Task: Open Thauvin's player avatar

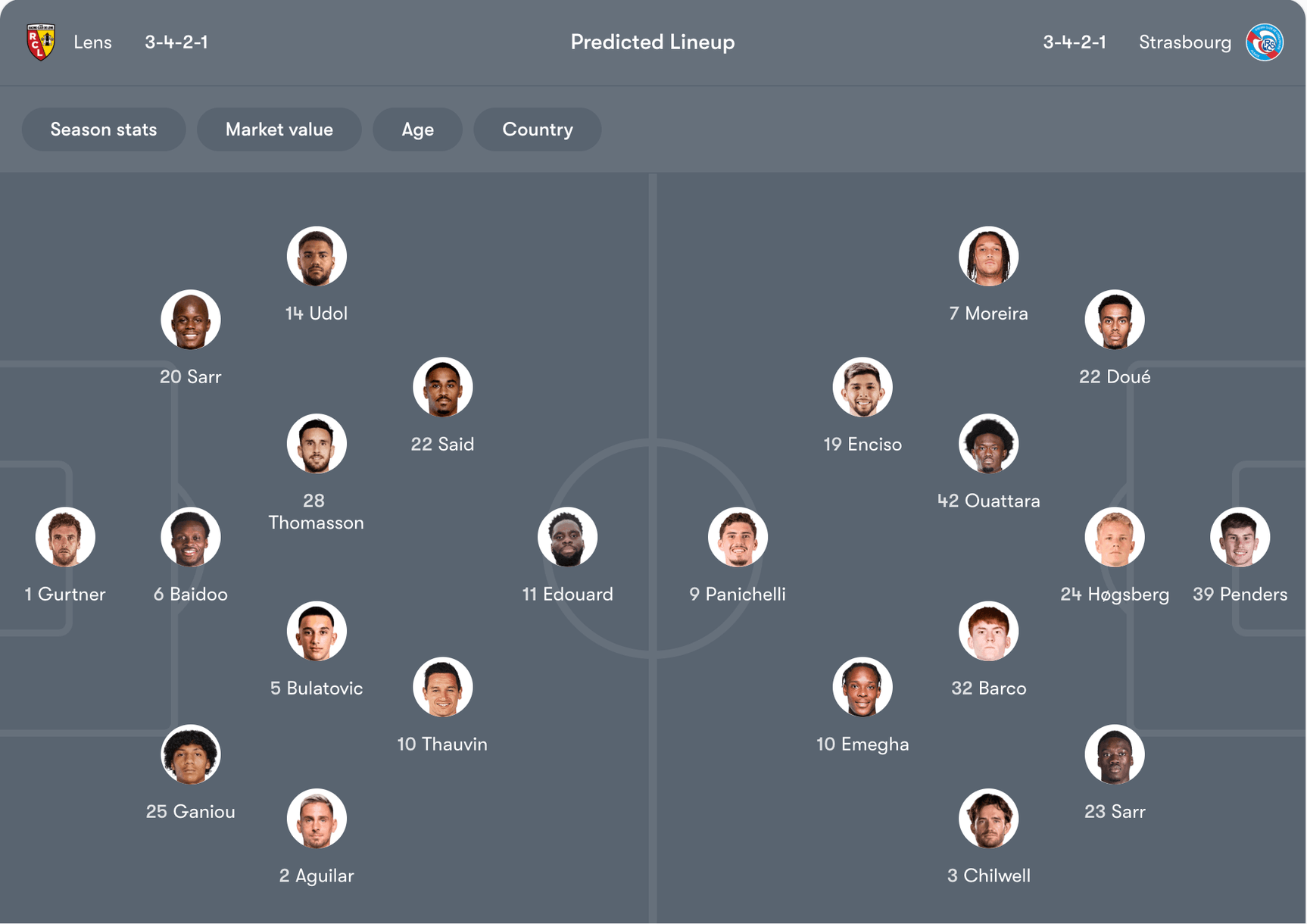Action: click(442, 687)
